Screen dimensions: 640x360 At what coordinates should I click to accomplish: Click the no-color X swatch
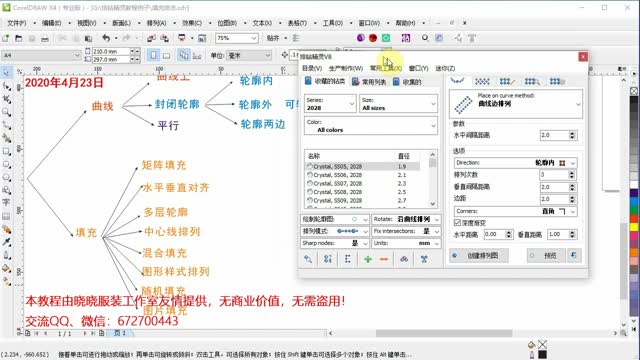pos(634,91)
